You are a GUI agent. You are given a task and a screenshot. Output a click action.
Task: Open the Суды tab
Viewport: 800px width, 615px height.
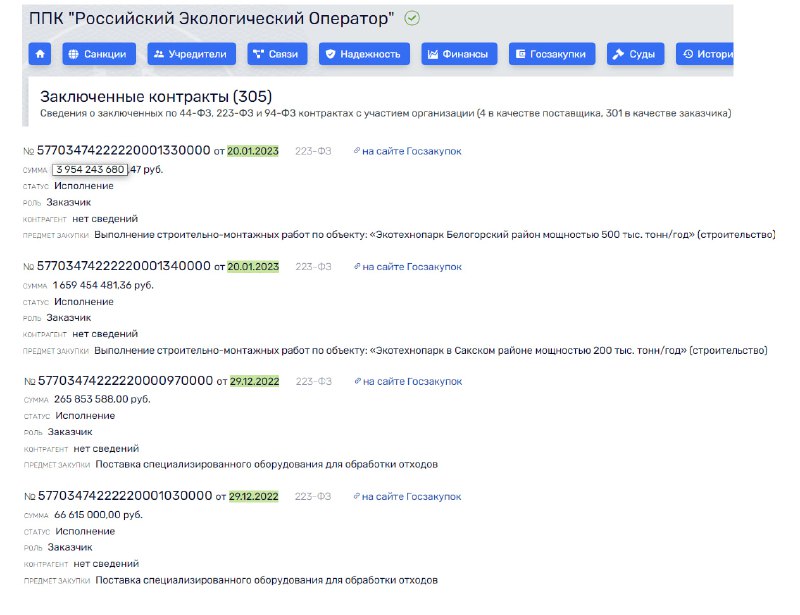635,54
